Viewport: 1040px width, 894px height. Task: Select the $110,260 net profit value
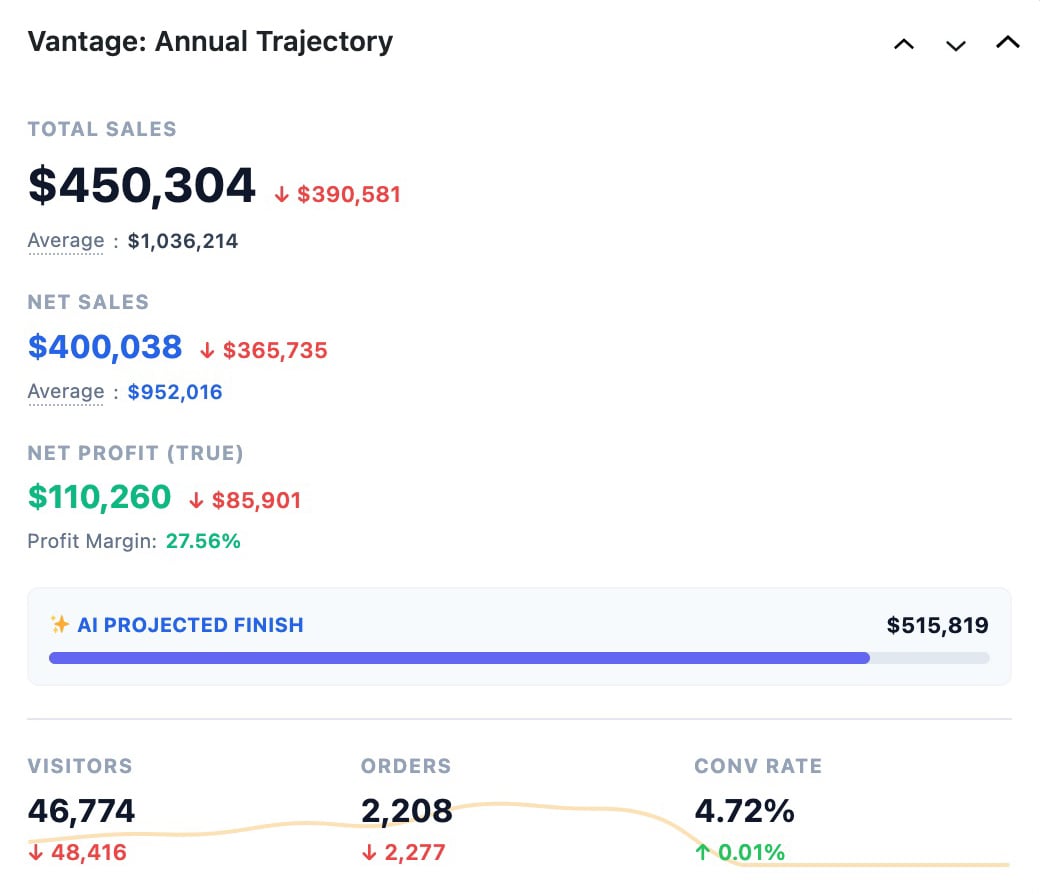(99, 497)
